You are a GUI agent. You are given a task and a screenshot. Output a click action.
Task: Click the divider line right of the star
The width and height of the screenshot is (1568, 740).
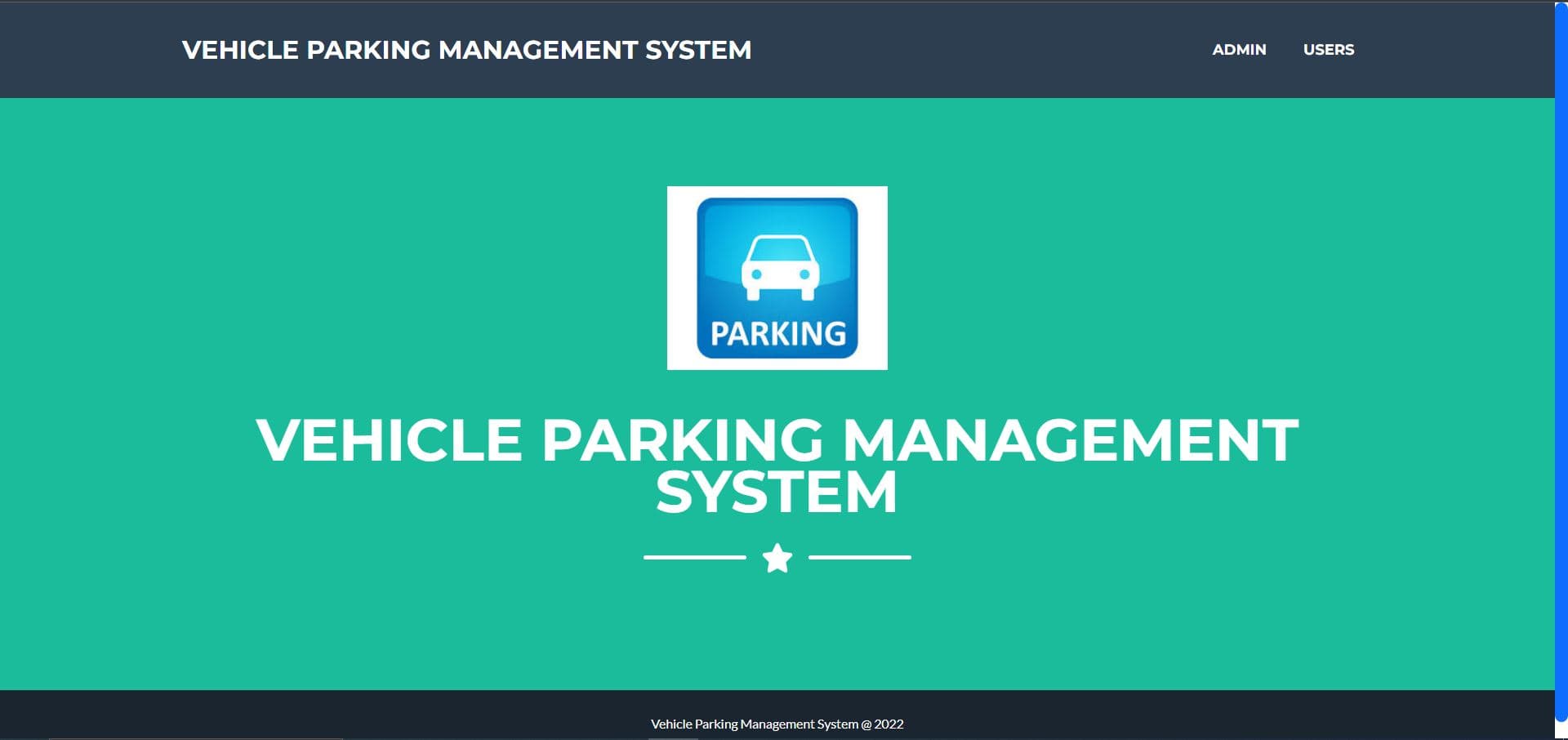pos(859,559)
